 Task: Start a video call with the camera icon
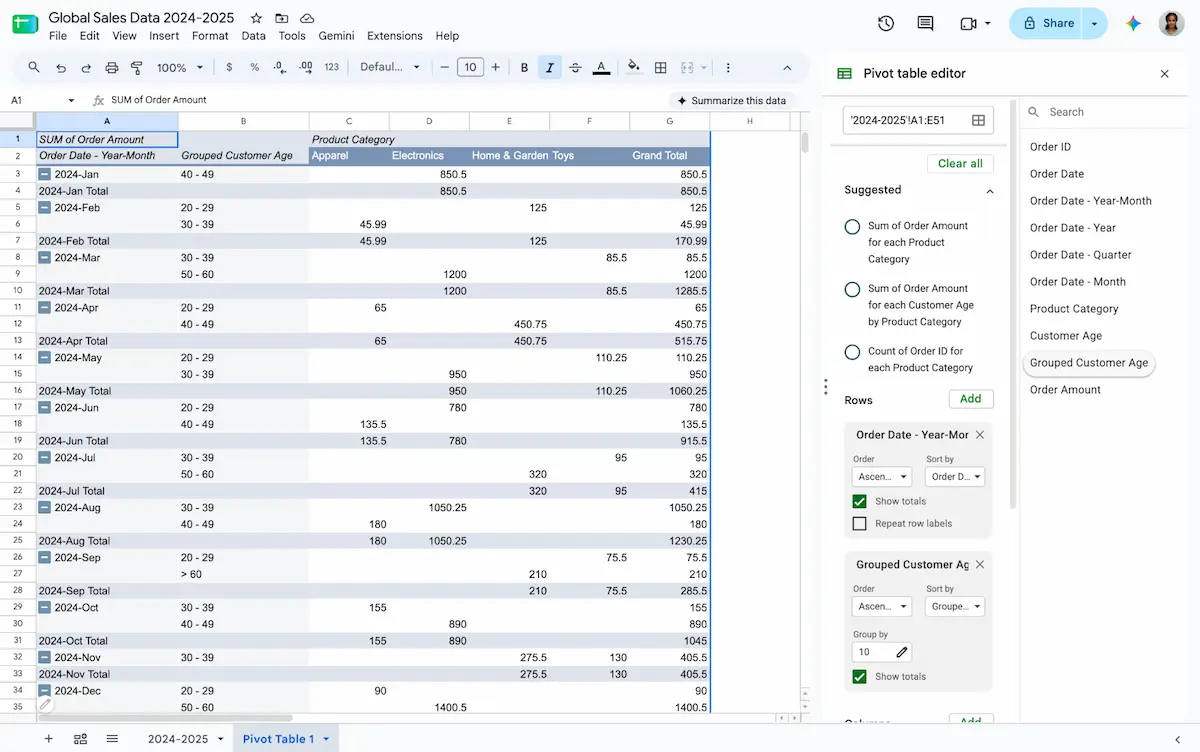tap(967, 23)
